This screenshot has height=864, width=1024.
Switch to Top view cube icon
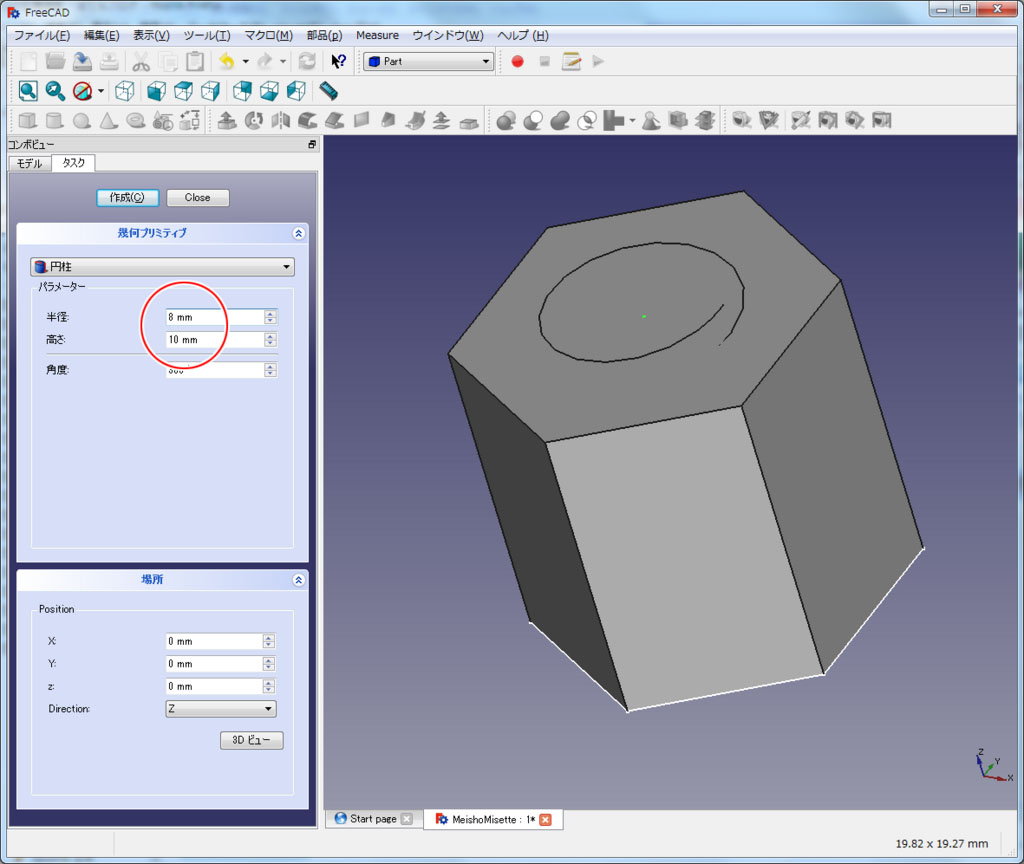(184, 91)
